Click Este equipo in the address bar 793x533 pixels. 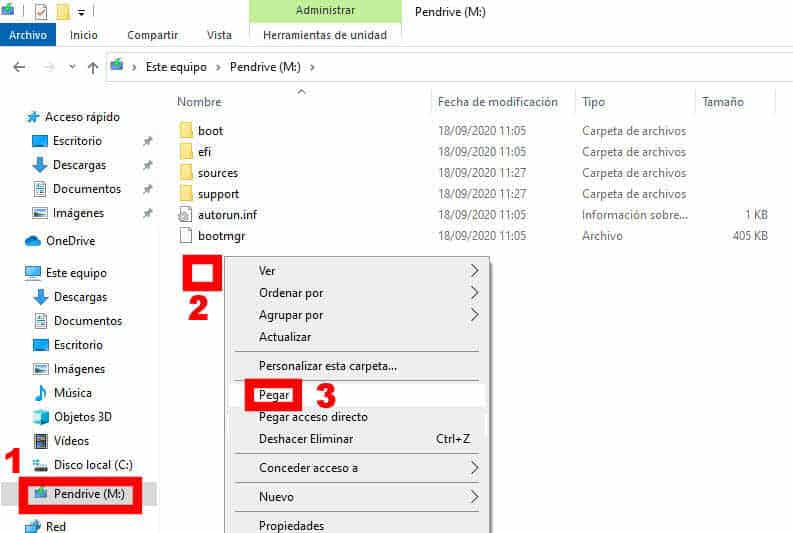tap(176, 67)
